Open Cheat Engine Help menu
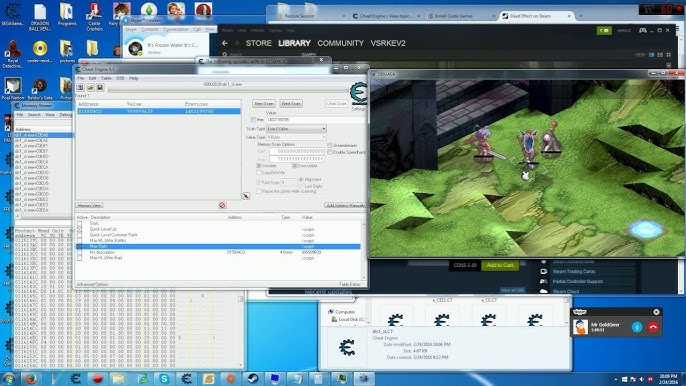This screenshot has height=386, width=686. 134,78
